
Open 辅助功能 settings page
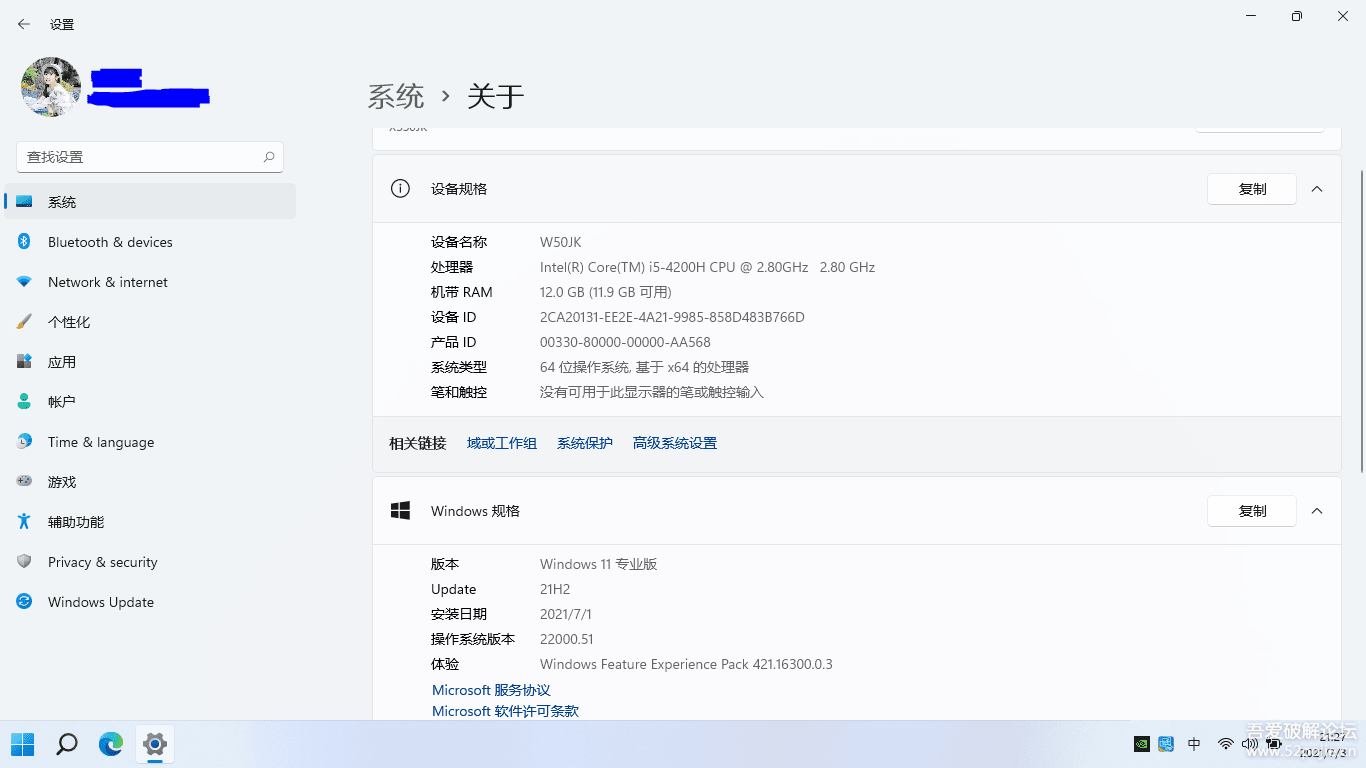coord(150,522)
